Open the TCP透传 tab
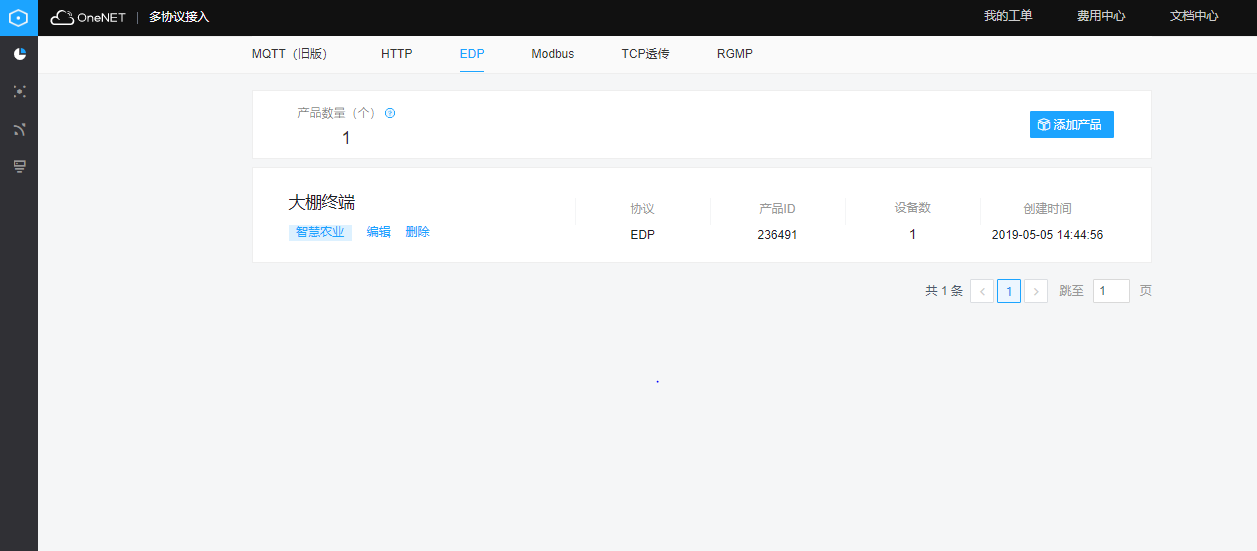The height and width of the screenshot is (551, 1257). (645, 54)
